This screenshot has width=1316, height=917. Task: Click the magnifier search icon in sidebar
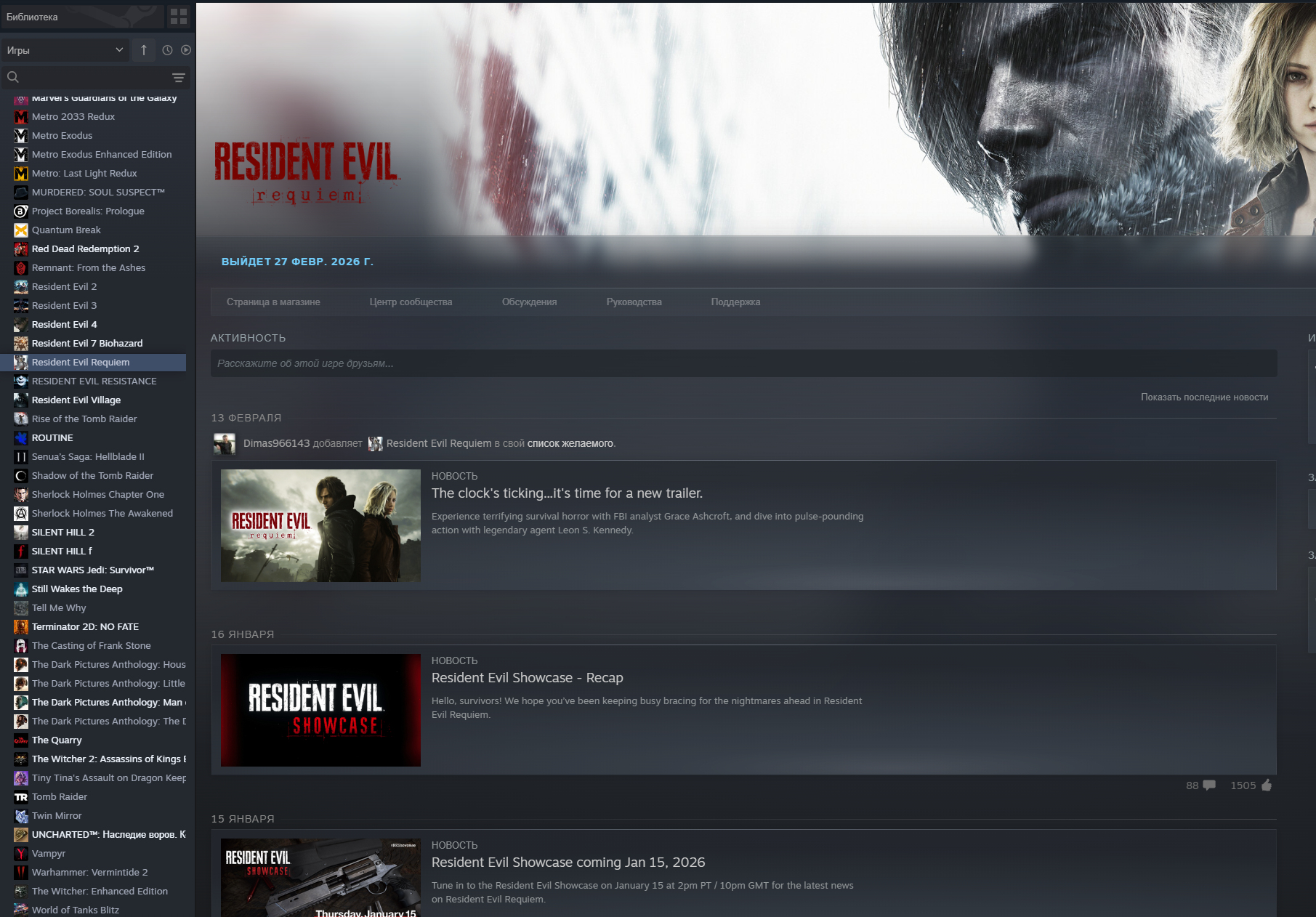pos(13,77)
